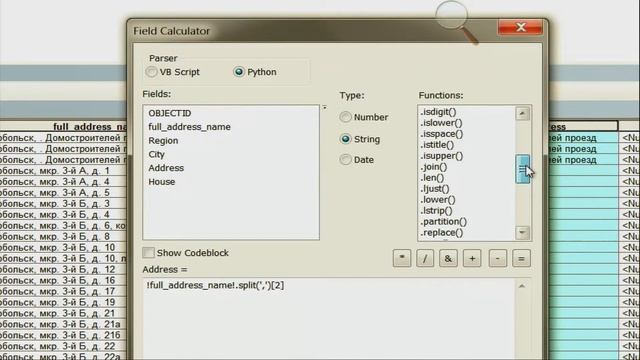Click the Functions list scroll-up arrow
Image resolution: width=640 pixels, height=360 pixels.
point(522,113)
